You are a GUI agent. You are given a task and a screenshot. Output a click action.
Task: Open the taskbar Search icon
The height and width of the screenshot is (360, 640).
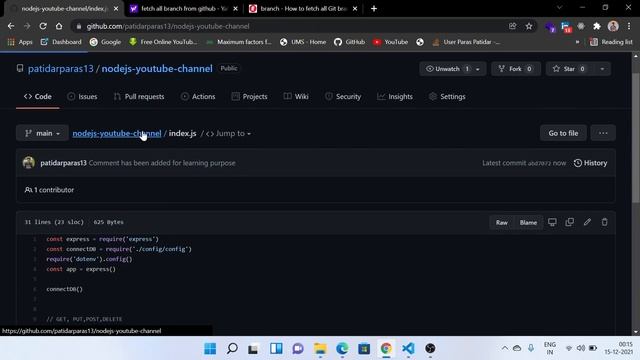pyautogui.click(x=232, y=349)
